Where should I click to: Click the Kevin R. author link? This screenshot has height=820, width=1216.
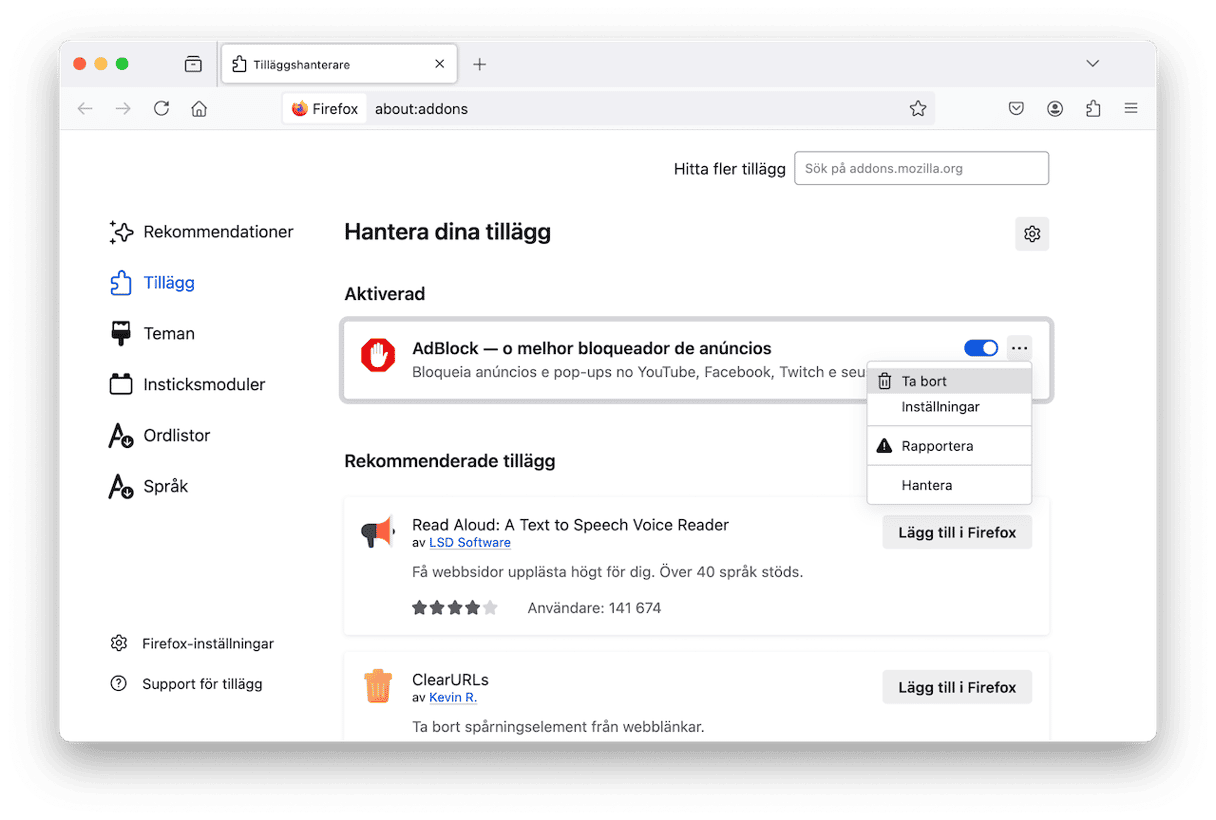pos(453,698)
